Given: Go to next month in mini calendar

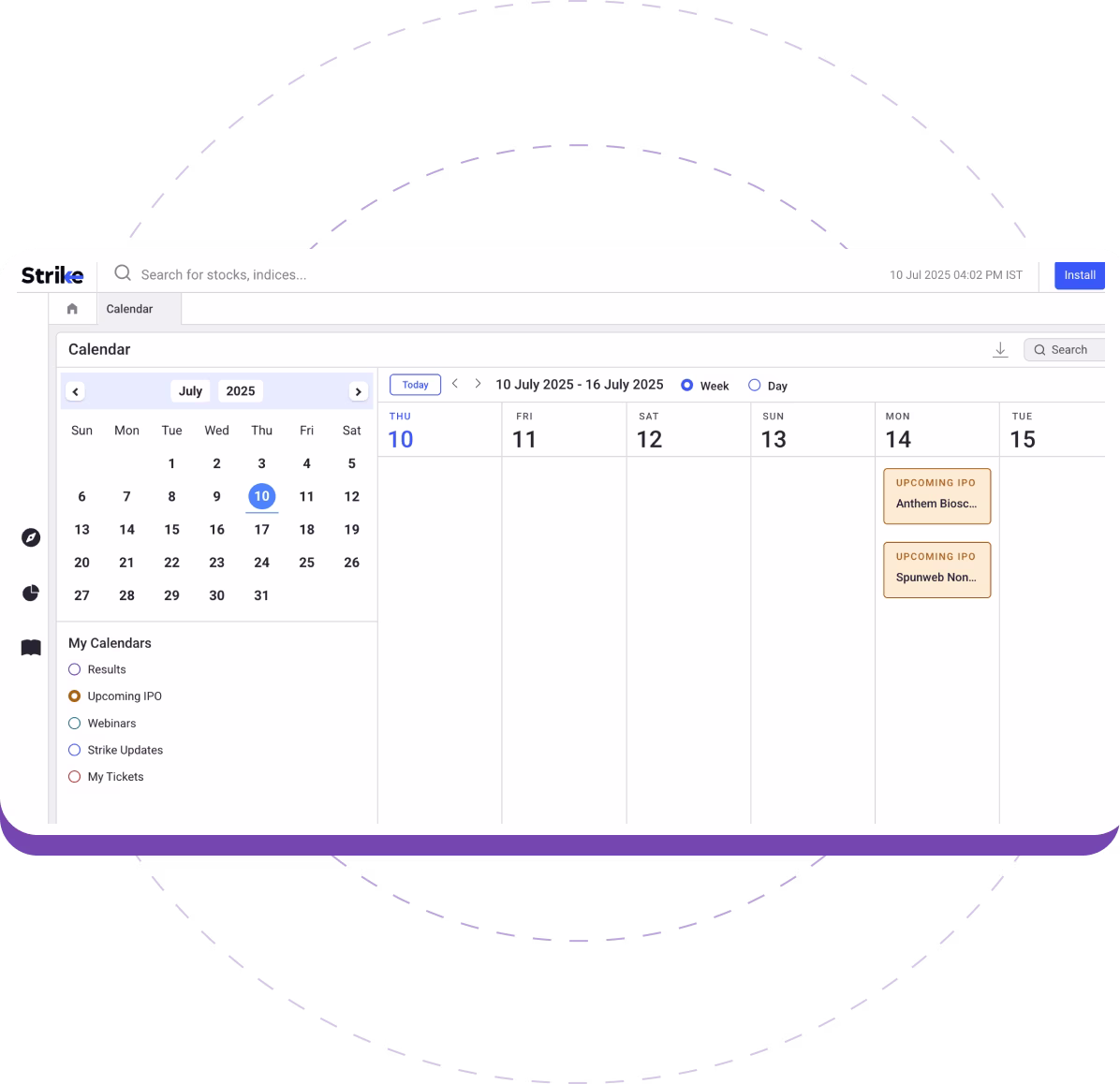Looking at the screenshot, I should point(358,391).
